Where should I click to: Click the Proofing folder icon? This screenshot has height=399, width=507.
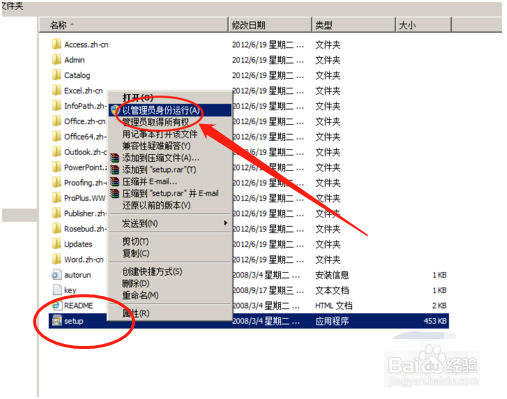57,182
